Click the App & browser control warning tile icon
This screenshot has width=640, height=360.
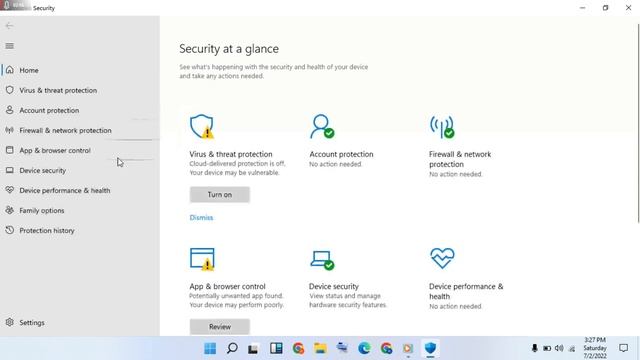(x=202, y=259)
